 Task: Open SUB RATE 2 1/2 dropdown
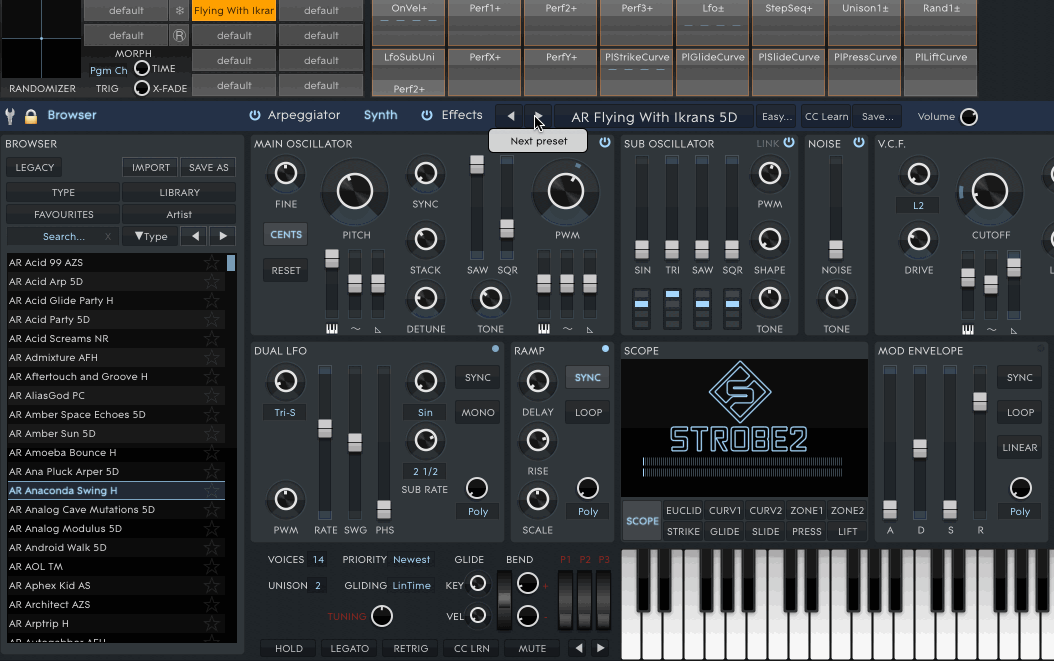425,471
